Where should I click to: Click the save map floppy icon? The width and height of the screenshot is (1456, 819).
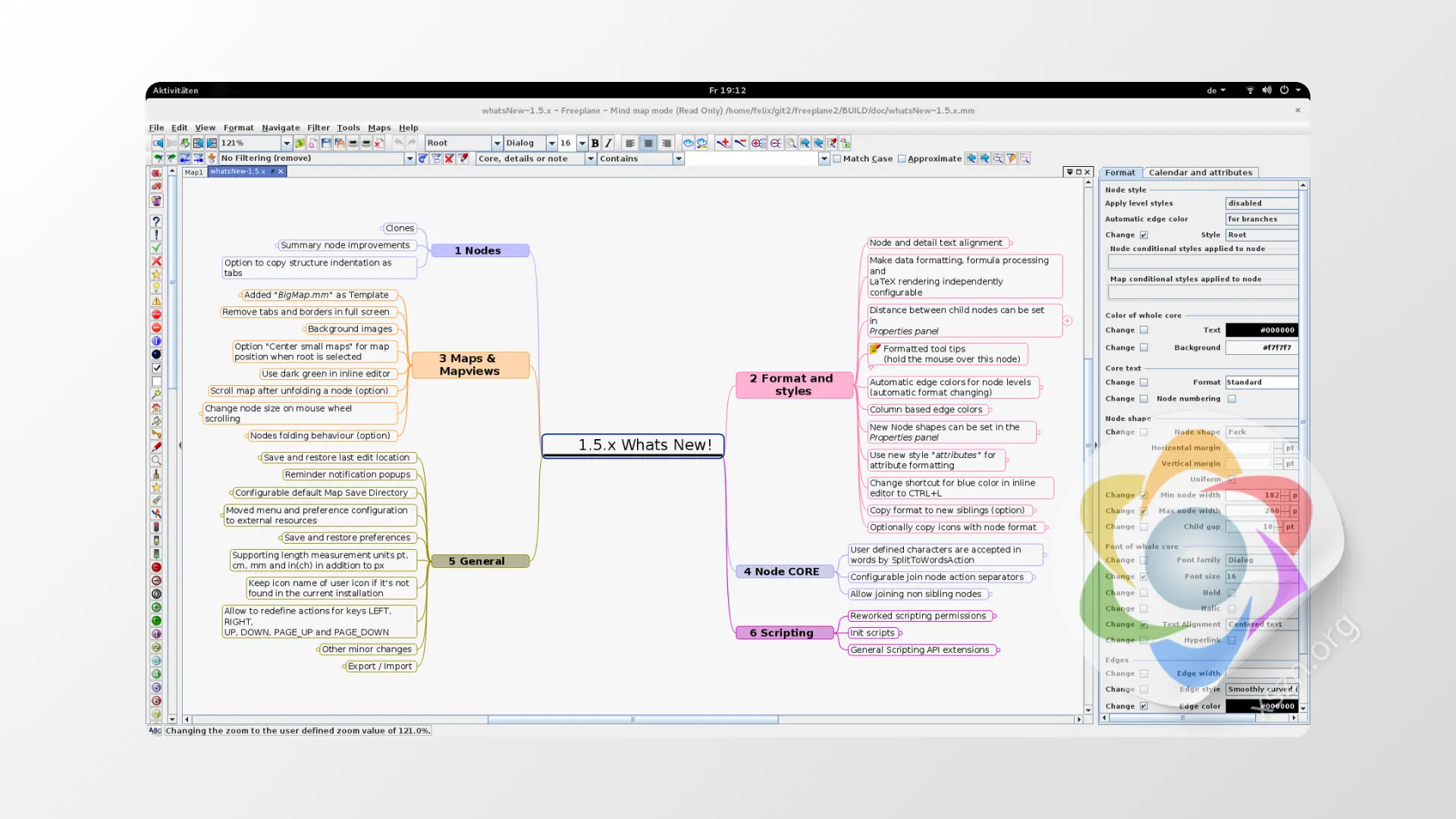[326, 143]
